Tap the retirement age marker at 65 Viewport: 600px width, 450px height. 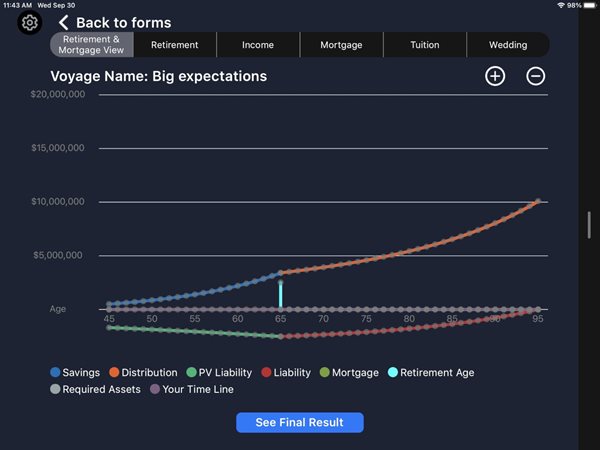(x=281, y=294)
